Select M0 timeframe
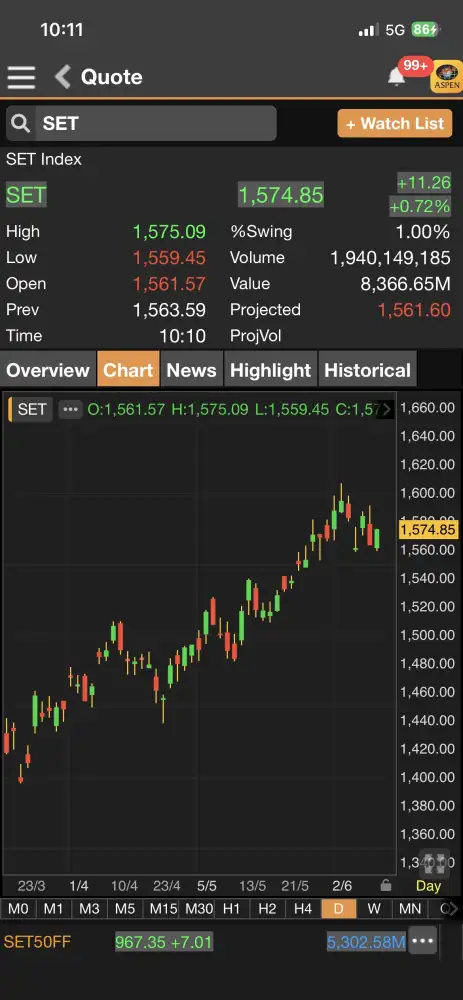Viewport: 463px width, 1000px height. (x=18, y=908)
